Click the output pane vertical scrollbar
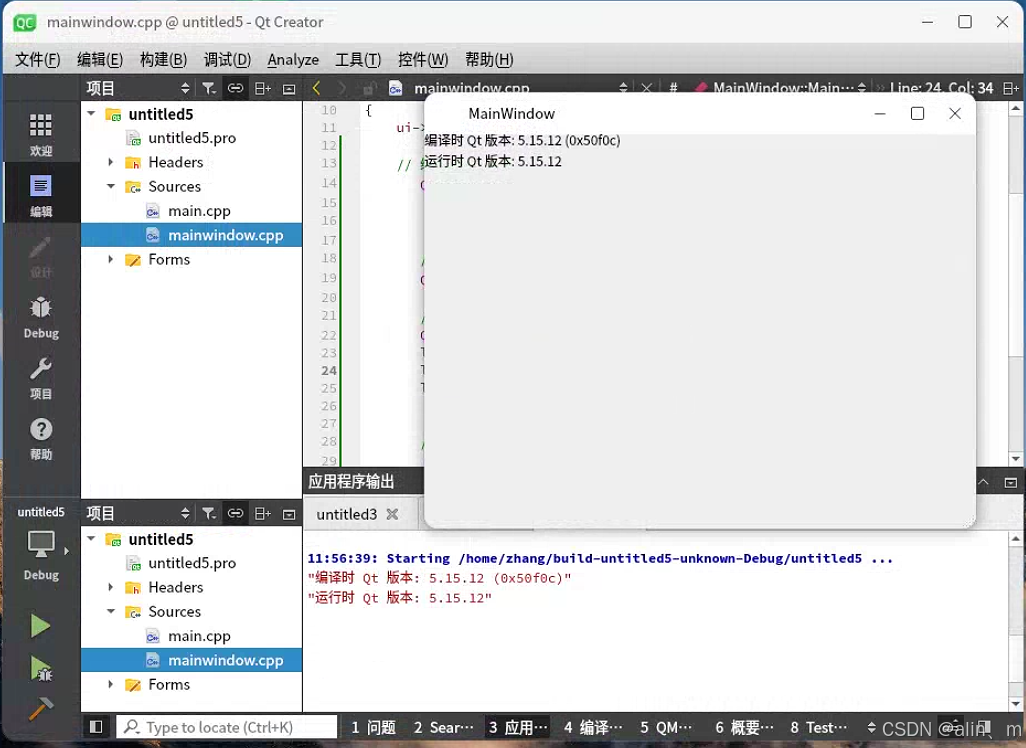The height and width of the screenshot is (748, 1026). click(1016, 621)
